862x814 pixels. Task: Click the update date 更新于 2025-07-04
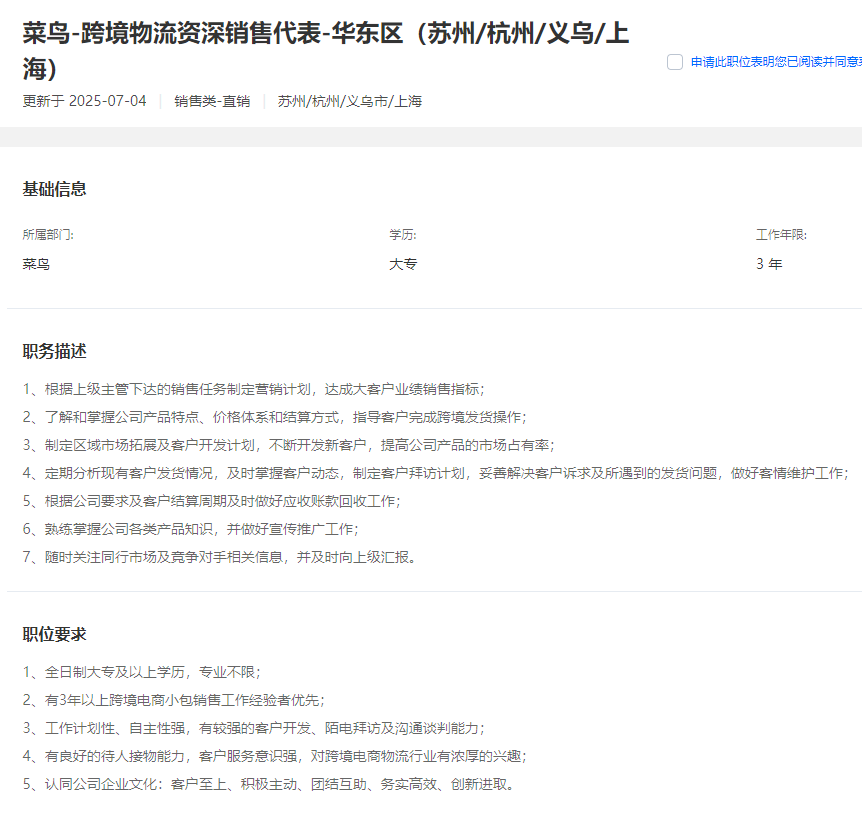click(84, 101)
